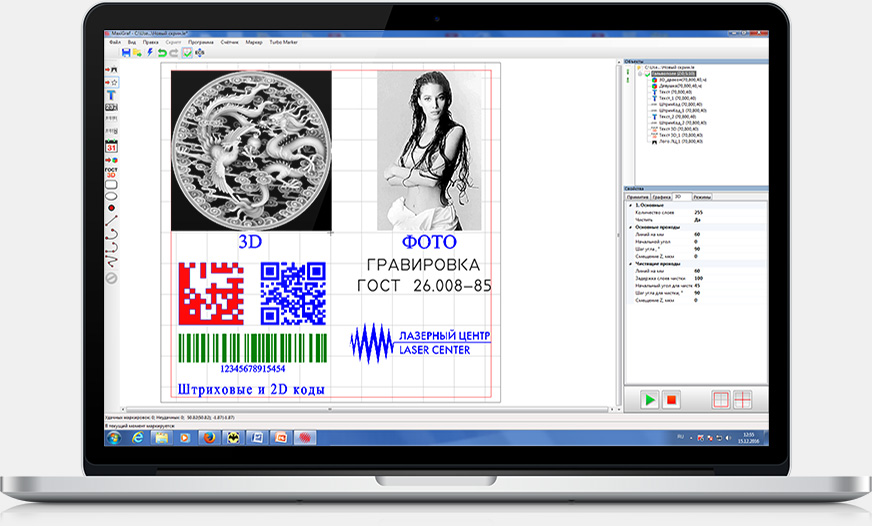Select the Text tool in left toolbar
This screenshot has width=872, height=526.
[111, 95]
